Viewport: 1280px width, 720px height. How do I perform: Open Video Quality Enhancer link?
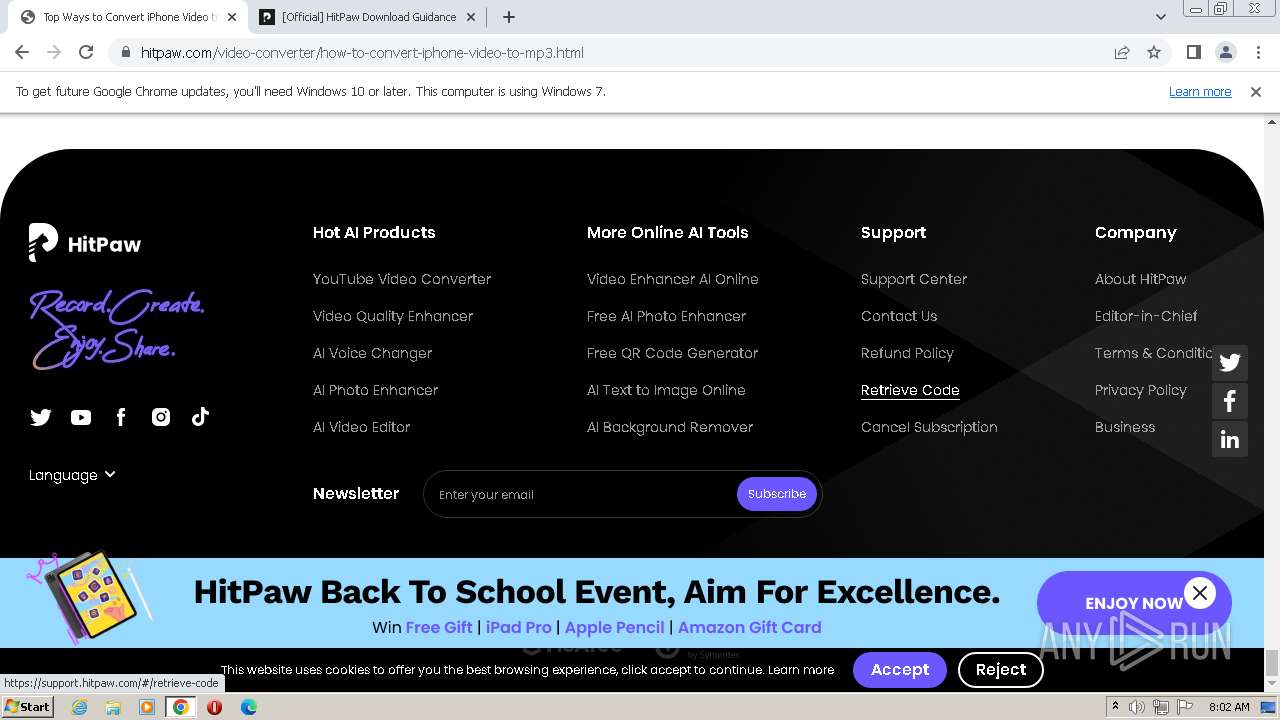(393, 316)
